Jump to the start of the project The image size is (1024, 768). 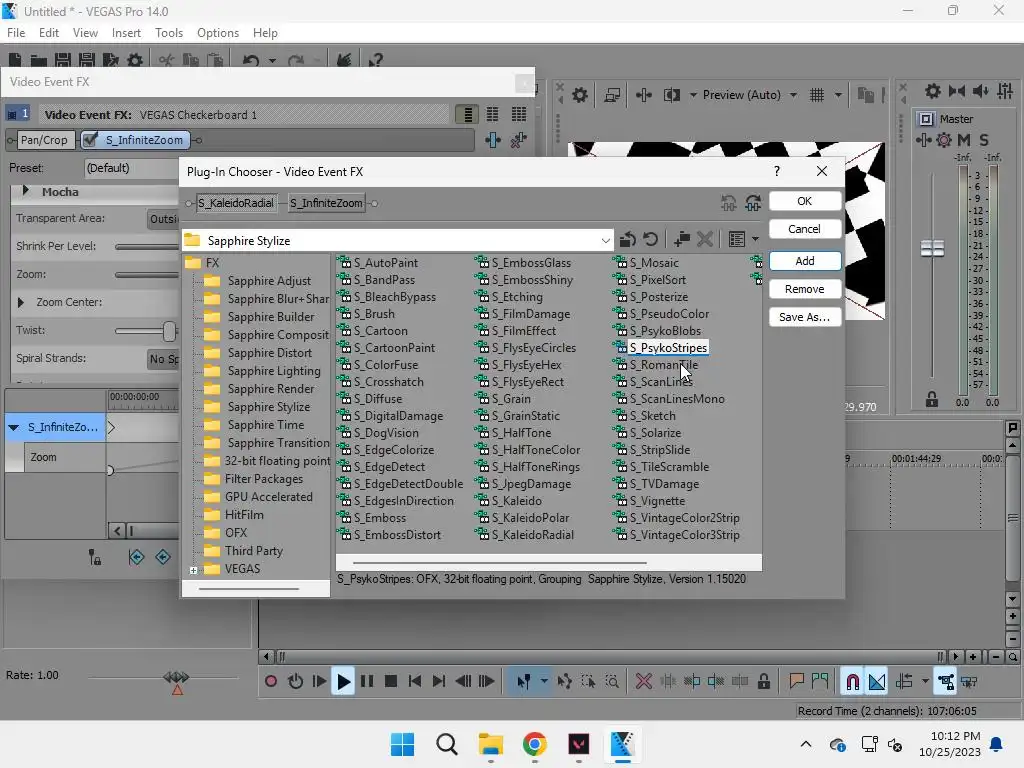tap(415, 681)
